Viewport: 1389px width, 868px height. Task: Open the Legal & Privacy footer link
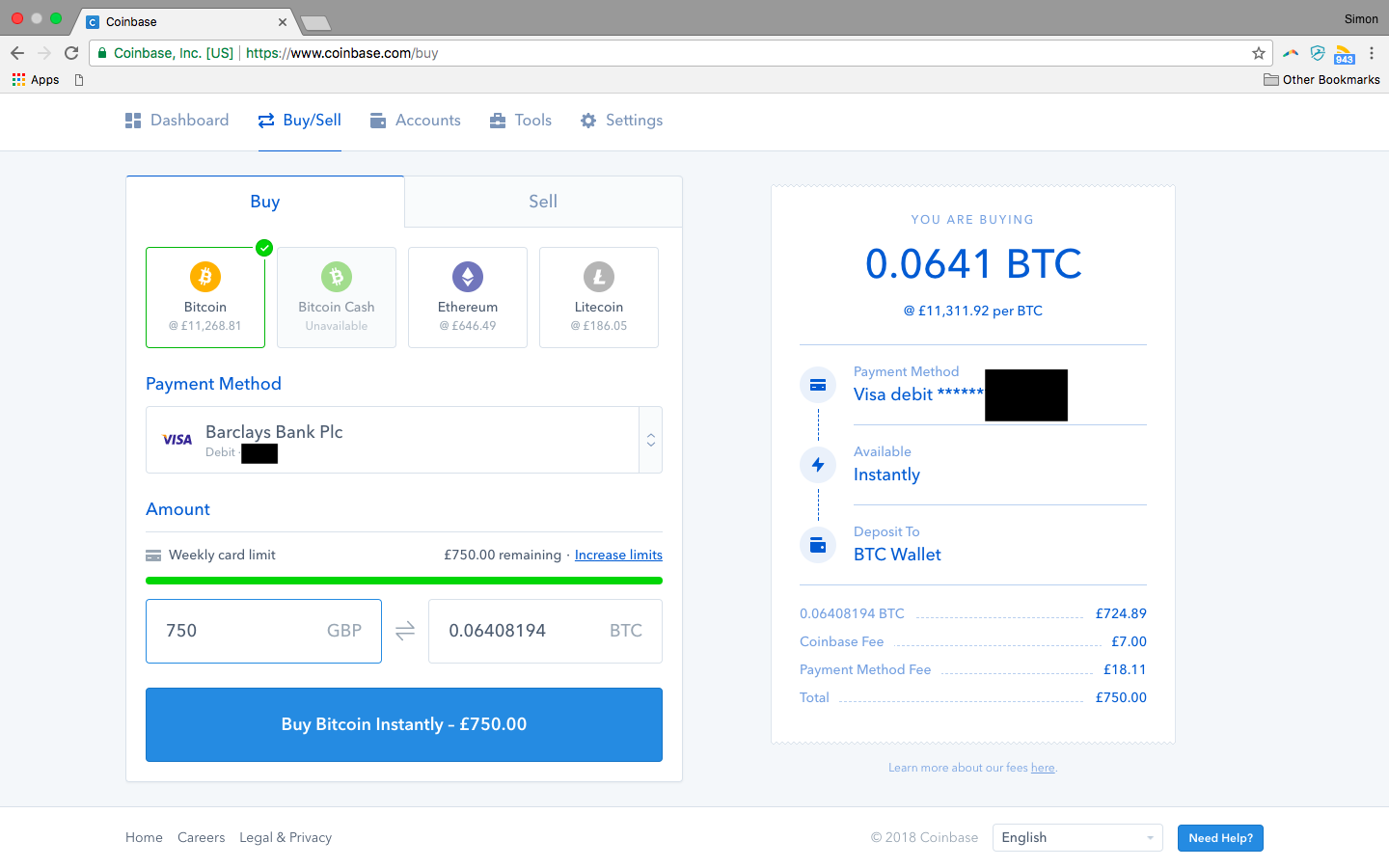click(286, 838)
